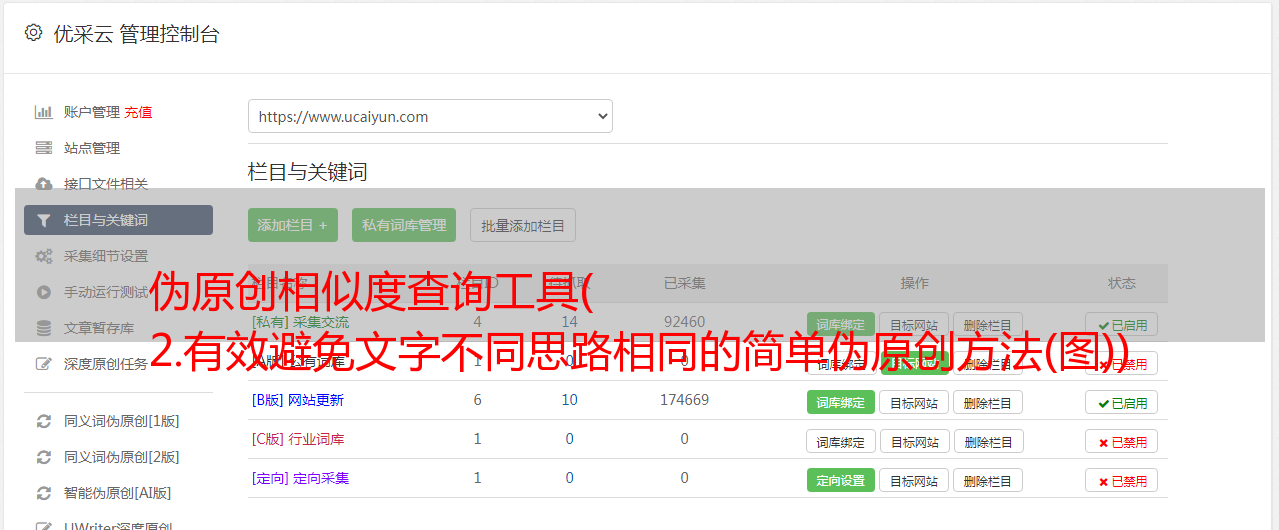Click the server icon for 站点管理

click(43, 148)
